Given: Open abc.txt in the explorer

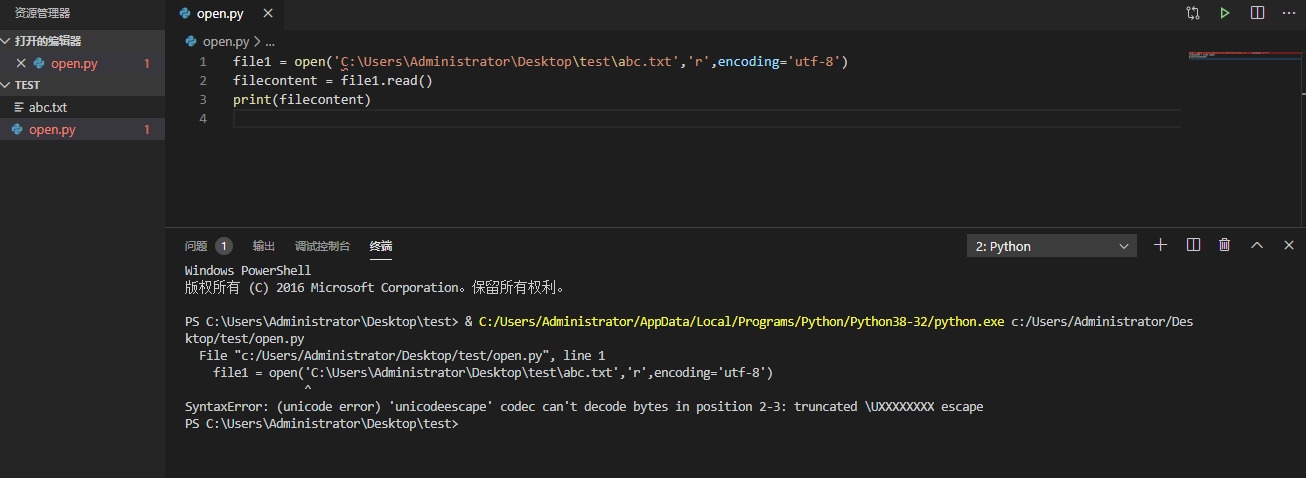Looking at the screenshot, I should (x=48, y=107).
